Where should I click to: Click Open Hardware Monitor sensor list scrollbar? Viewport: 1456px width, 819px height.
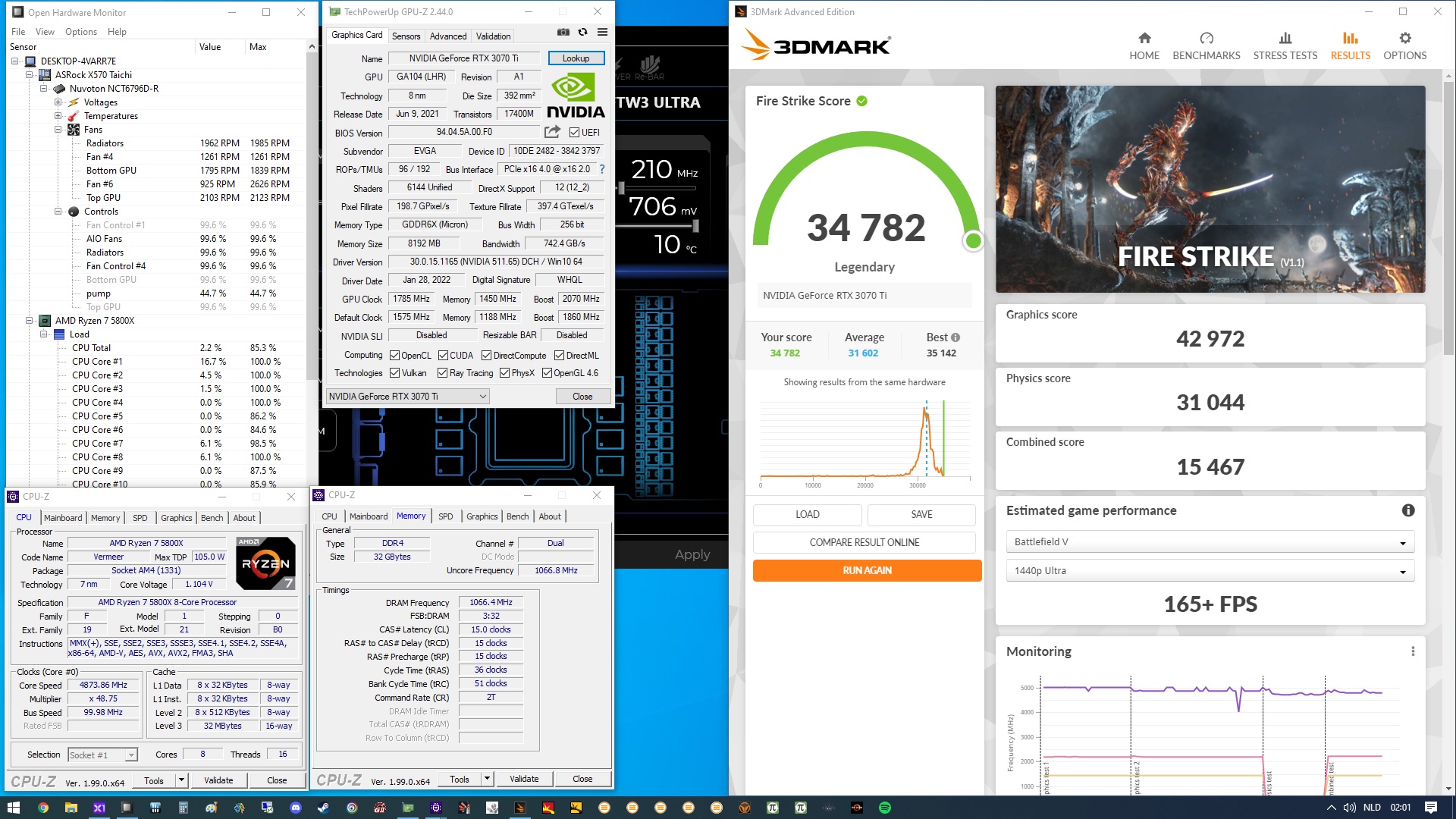pos(312,216)
